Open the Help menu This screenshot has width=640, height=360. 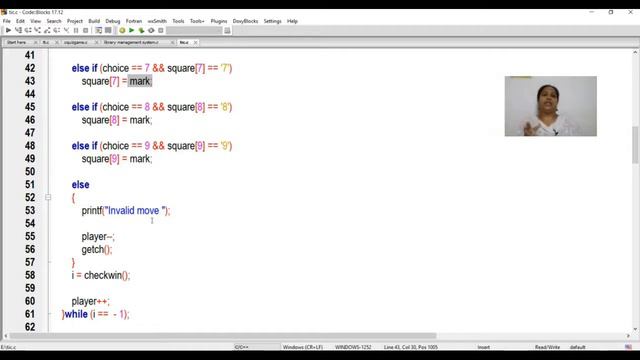pyautogui.click(x=292, y=21)
